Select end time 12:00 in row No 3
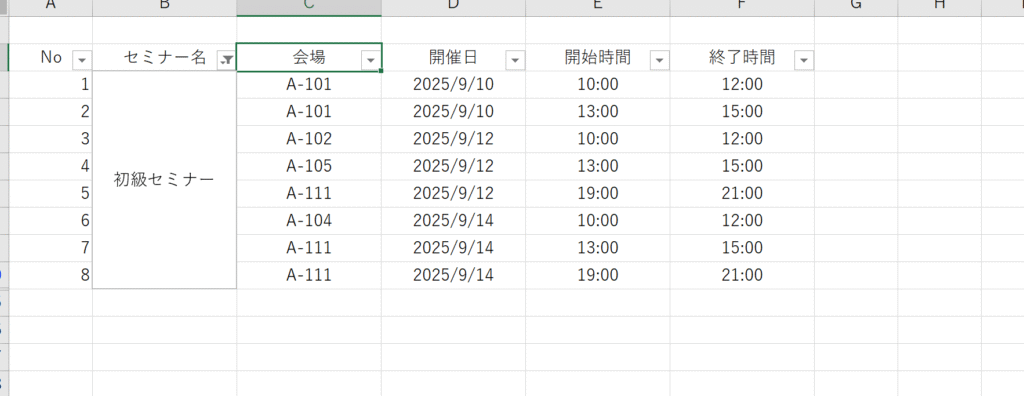This screenshot has width=1024, height=396. [x=742, y=139]
